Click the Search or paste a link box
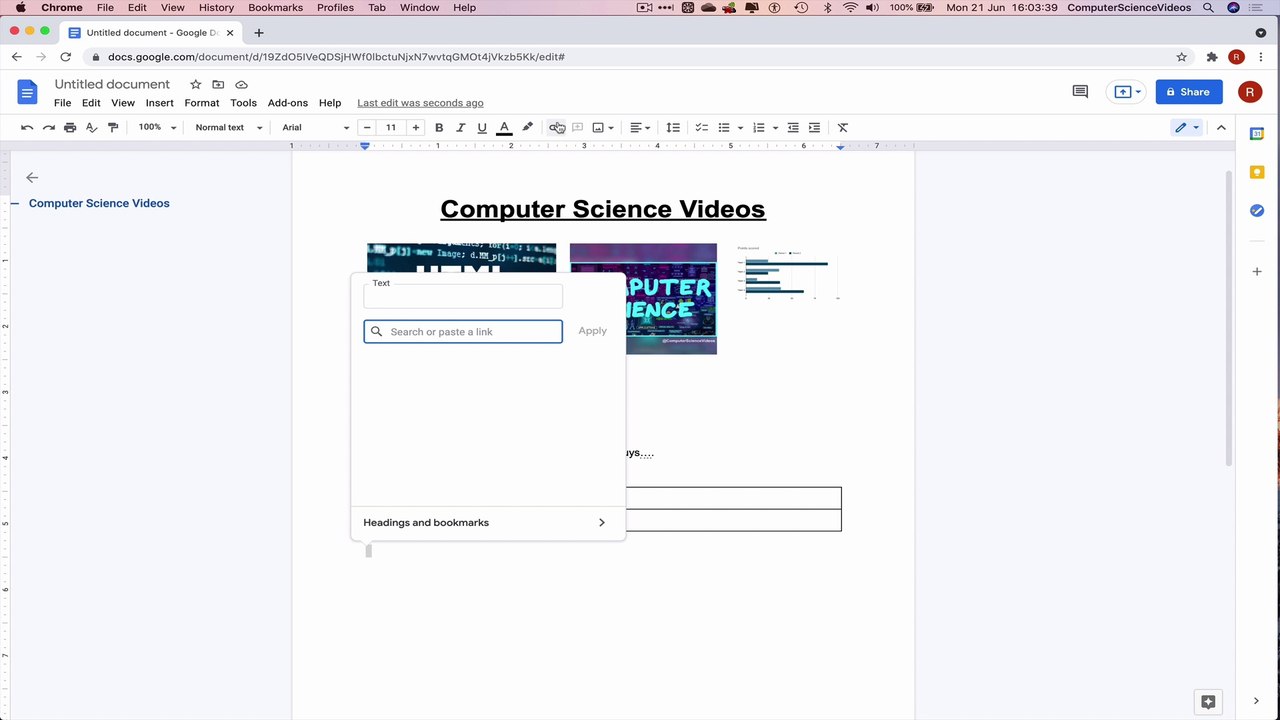Screen dimensions: 1280x720 (x=463, y=331)
